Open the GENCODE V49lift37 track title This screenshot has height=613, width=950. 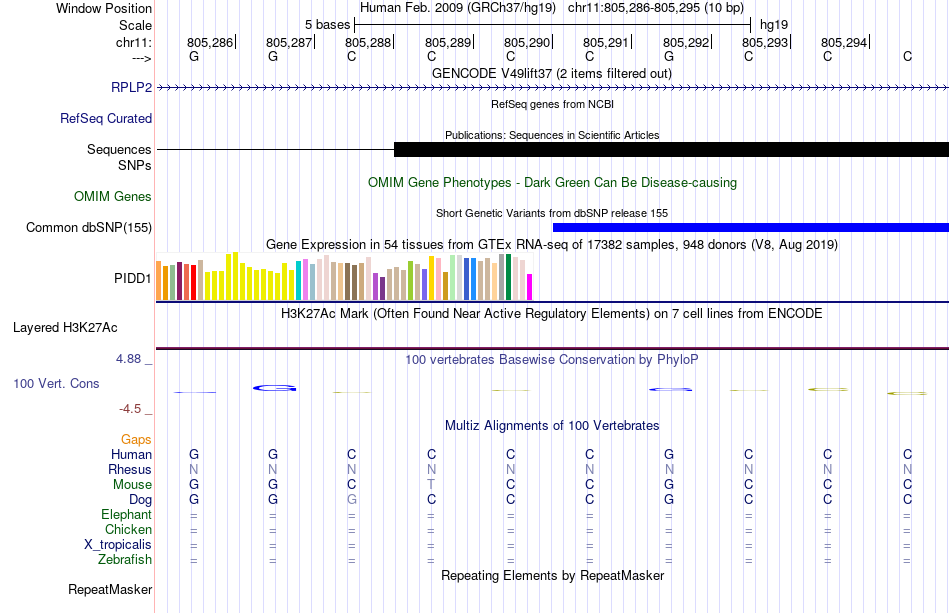(x=552, y=73)
